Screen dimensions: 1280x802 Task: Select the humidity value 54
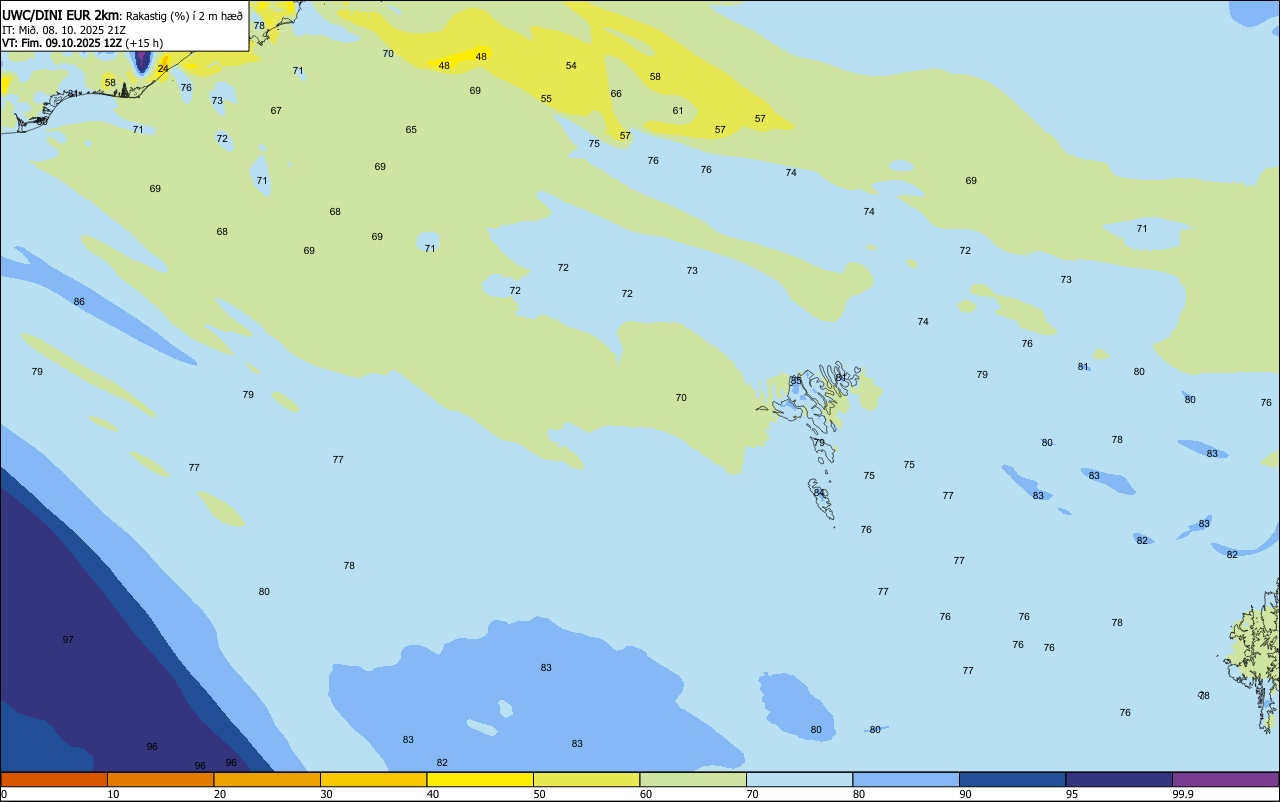tap(571, 65)
